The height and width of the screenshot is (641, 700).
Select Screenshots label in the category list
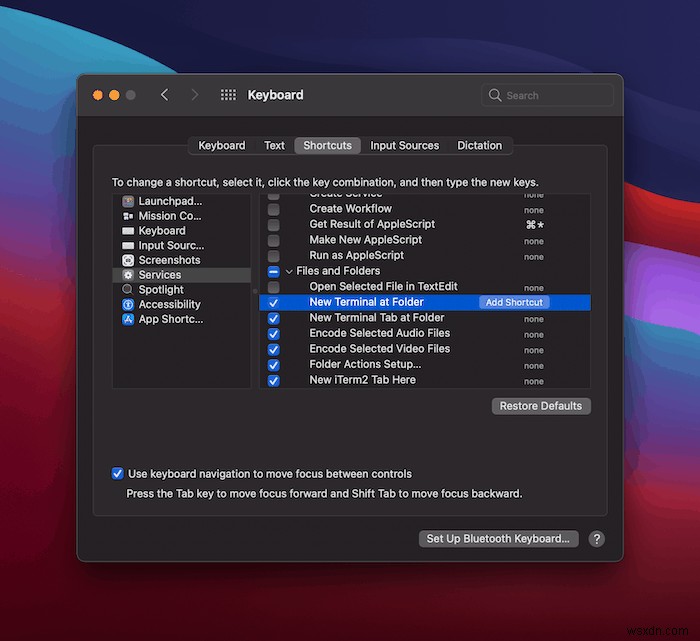169,260
